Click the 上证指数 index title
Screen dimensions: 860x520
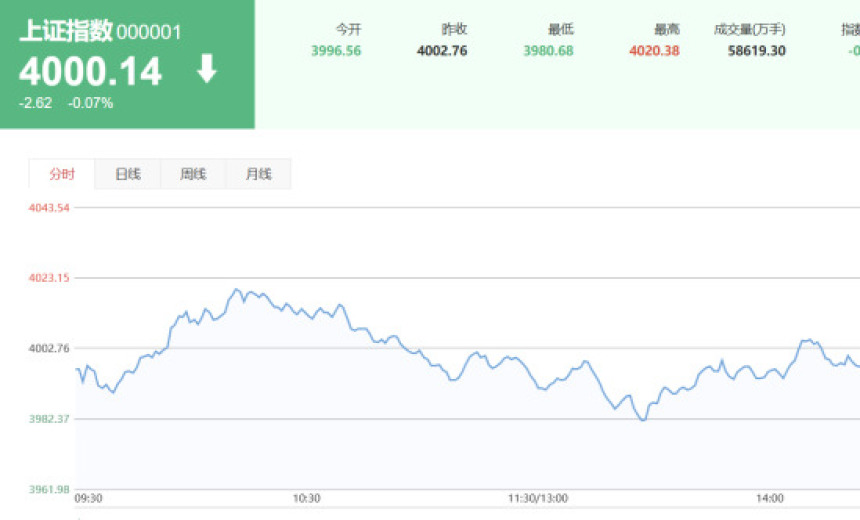(x=65, y=31)
